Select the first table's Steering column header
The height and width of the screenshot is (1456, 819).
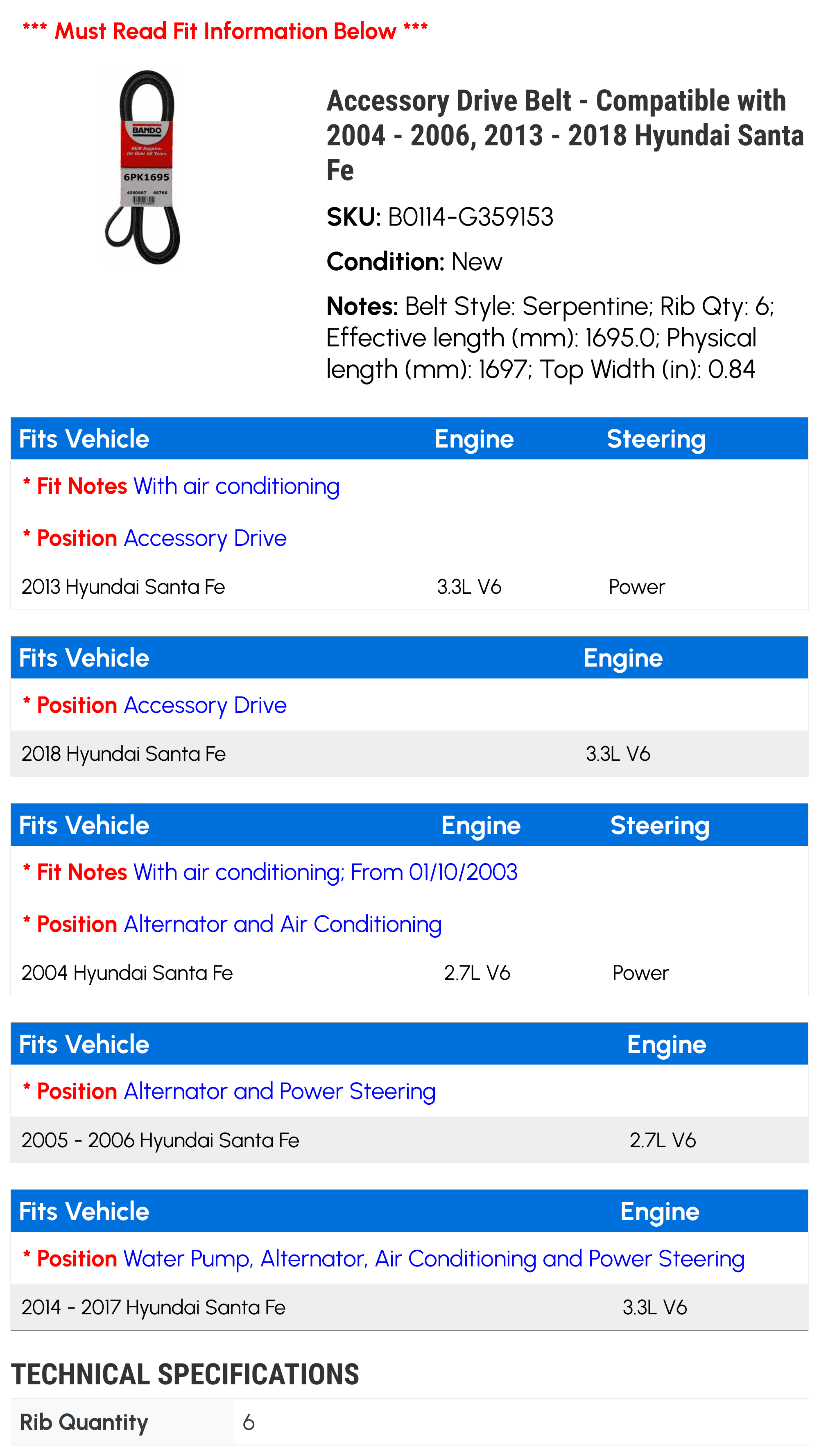pyautogui.click(x=656, y=439)
